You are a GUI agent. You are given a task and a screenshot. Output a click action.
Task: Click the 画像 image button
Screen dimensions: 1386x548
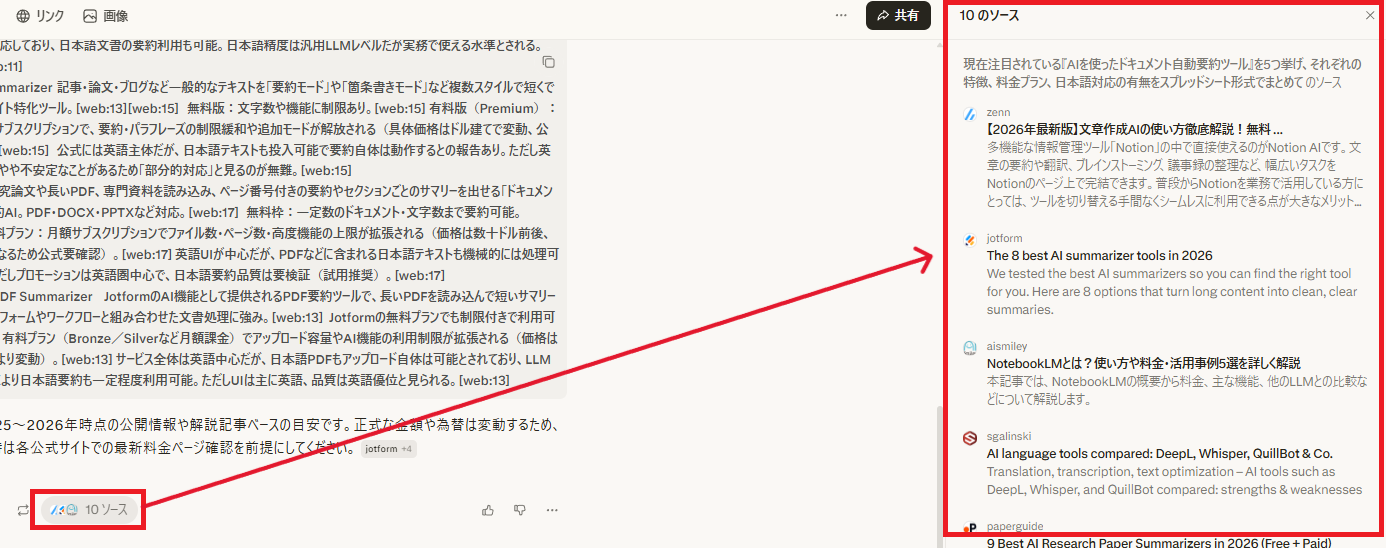click(x=105, y=16)
